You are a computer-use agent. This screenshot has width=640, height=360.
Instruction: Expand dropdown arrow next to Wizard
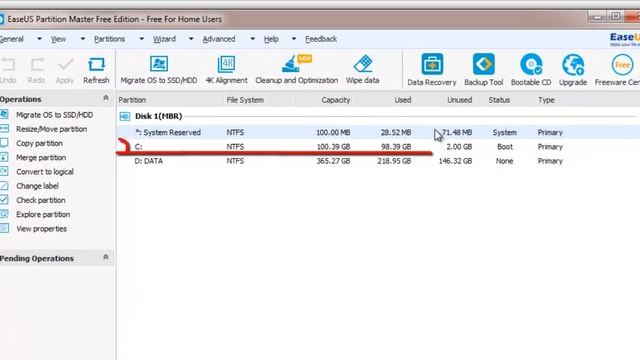point(191,39)
